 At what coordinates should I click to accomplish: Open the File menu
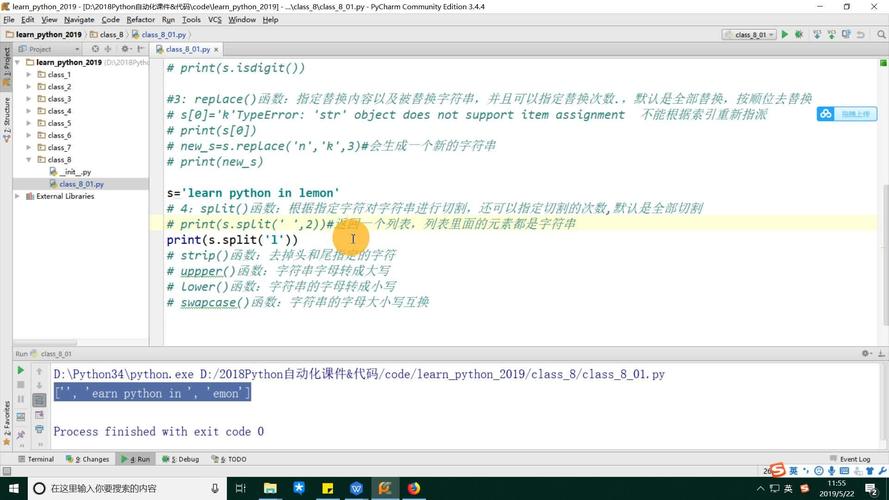click(9, 20)
